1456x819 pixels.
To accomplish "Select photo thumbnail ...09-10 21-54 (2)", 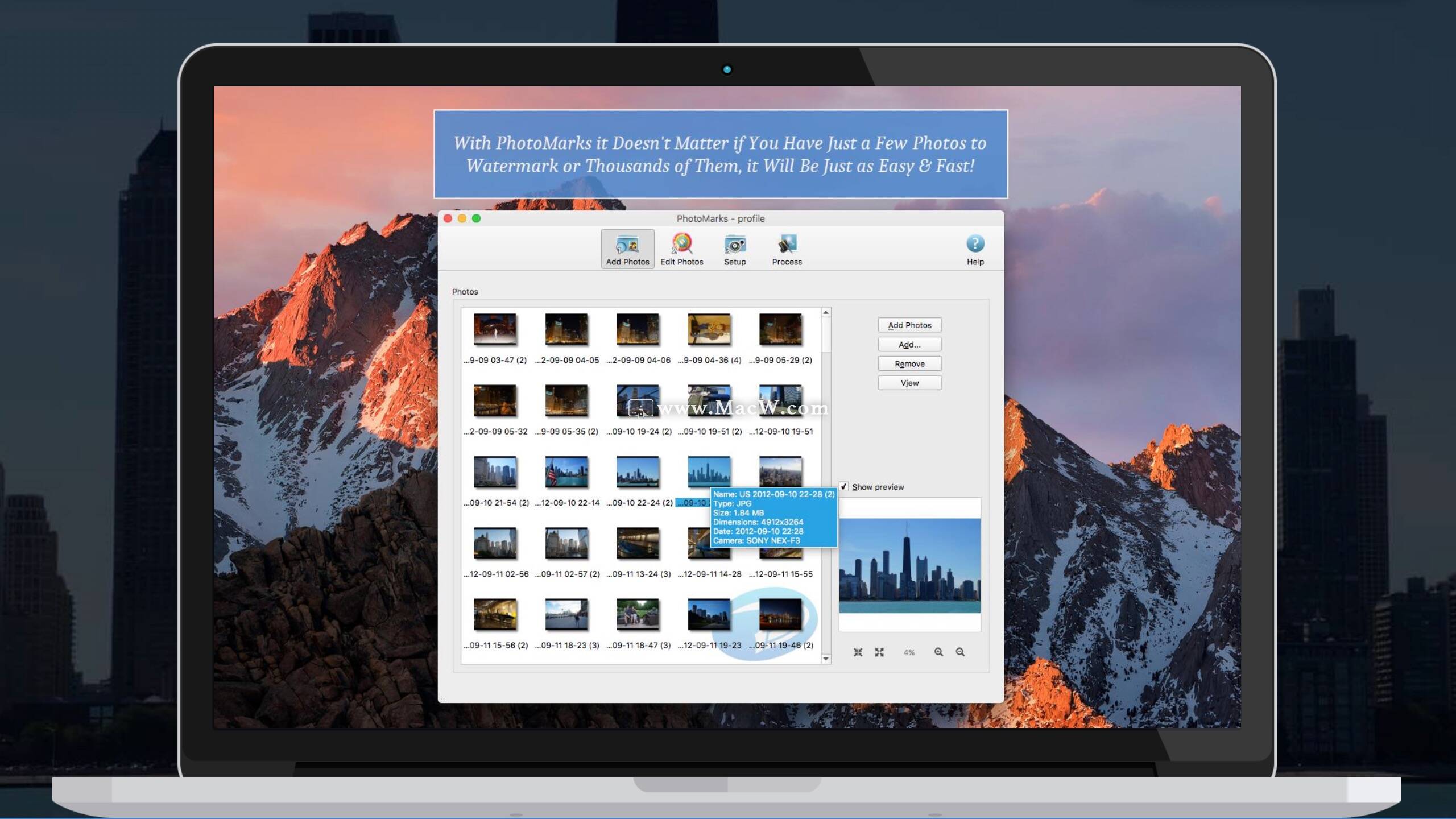I will (495, 471).
